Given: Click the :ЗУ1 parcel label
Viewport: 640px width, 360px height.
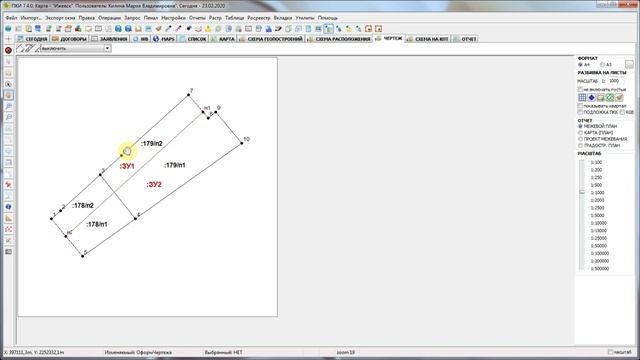Looking at the screenshot, I should tap(127, 166).
